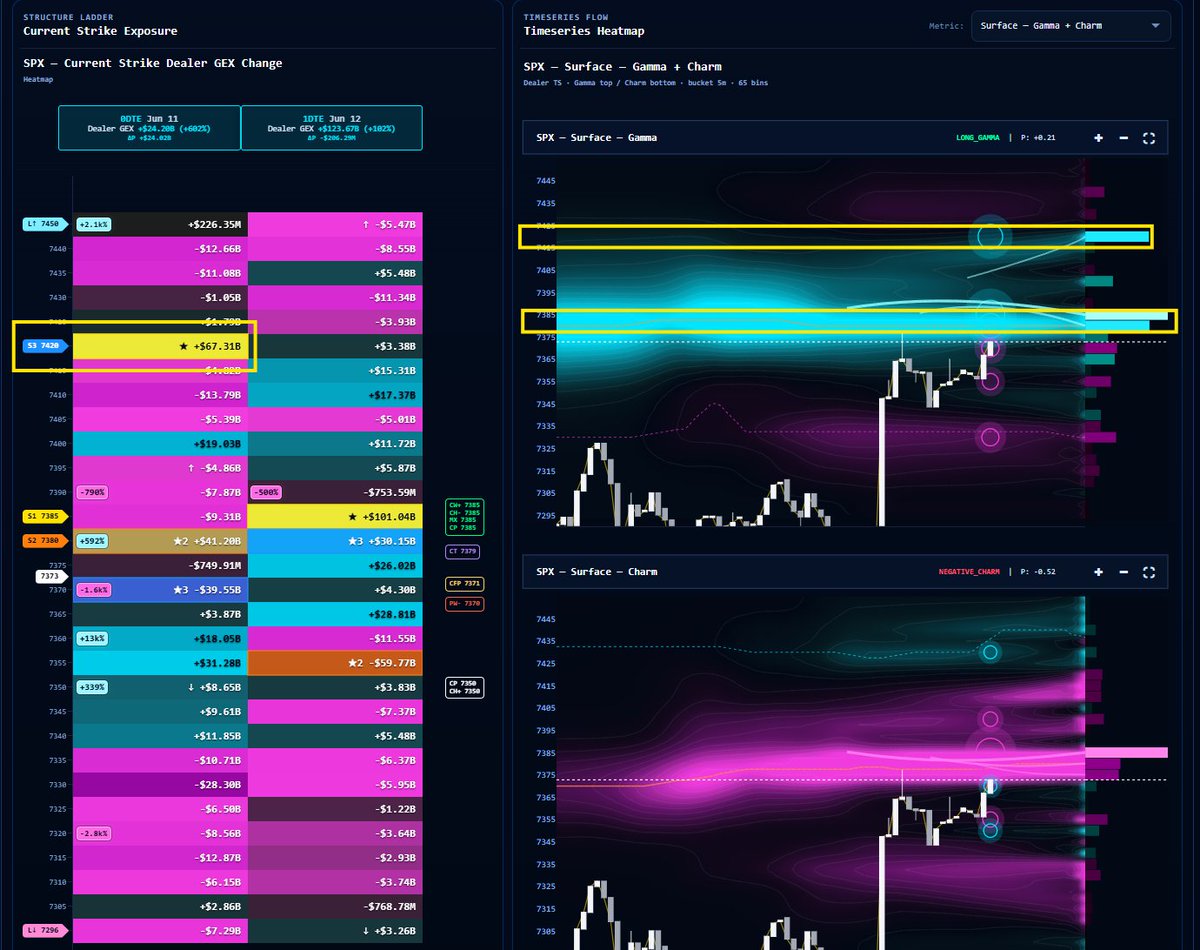
Task: Select the 1DTE Jun 12 expiry tab
Action: point(332,128)
